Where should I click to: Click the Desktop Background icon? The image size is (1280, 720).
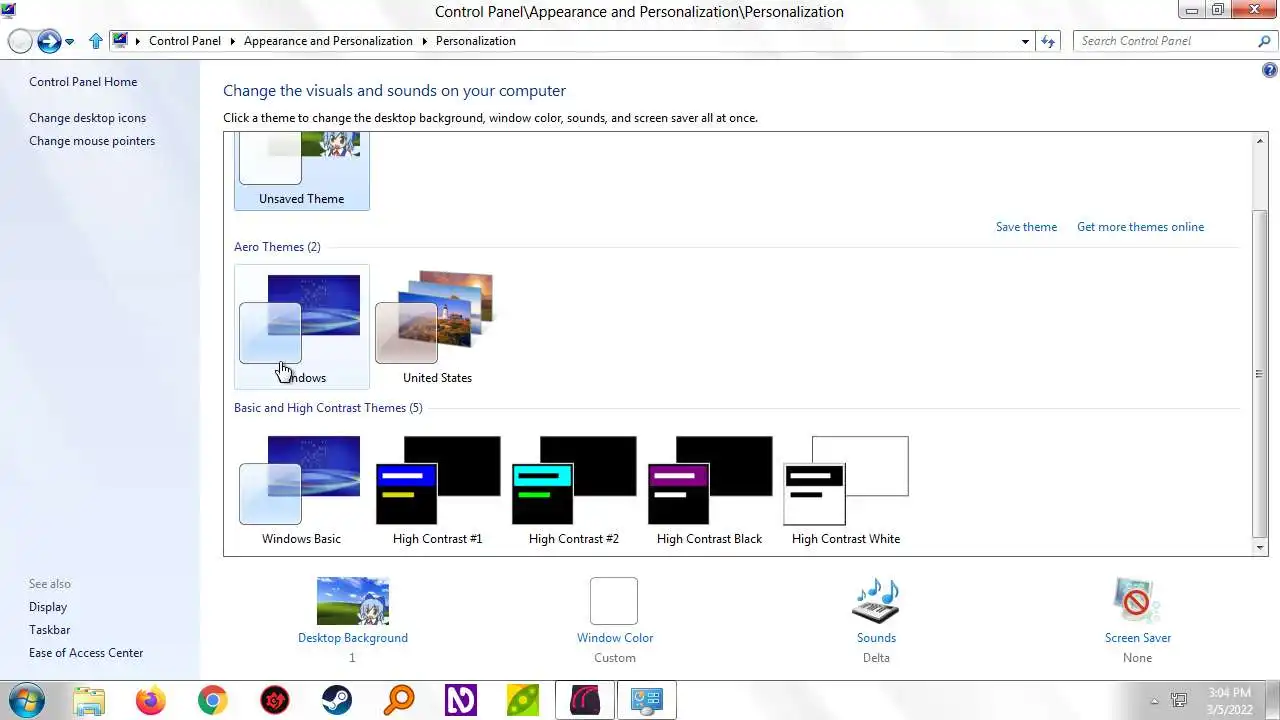click(x=353, y=601)
